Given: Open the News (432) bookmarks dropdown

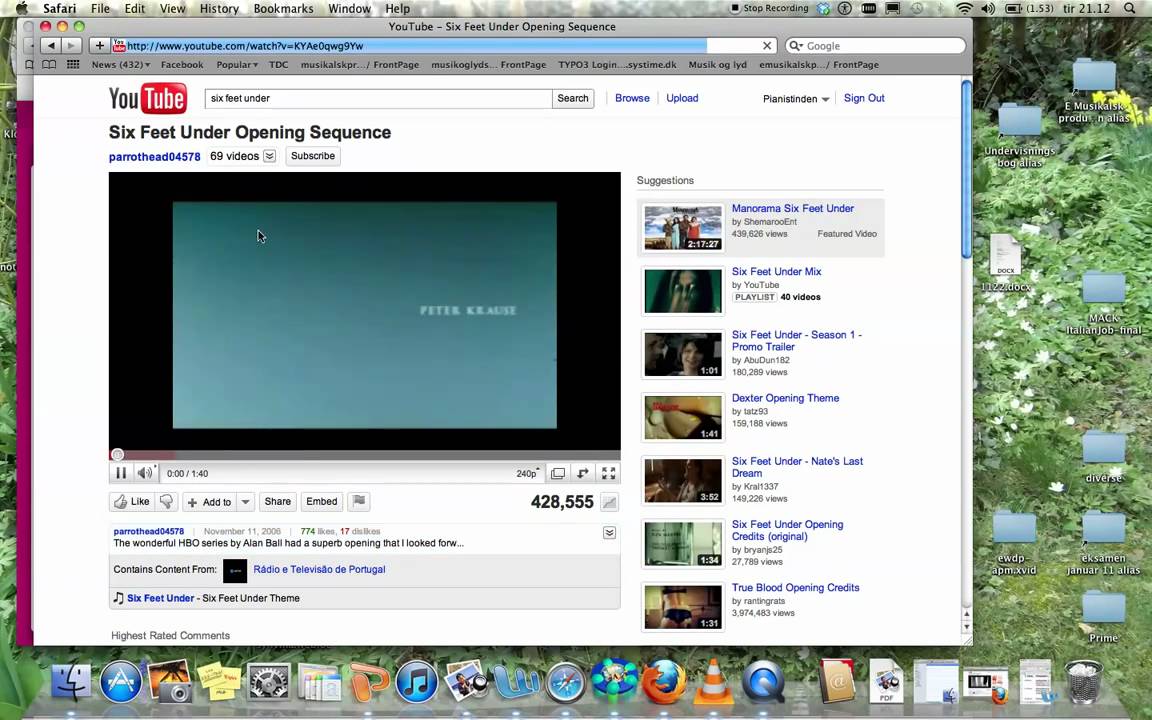Looking at the screenshot, I should 120,65.
